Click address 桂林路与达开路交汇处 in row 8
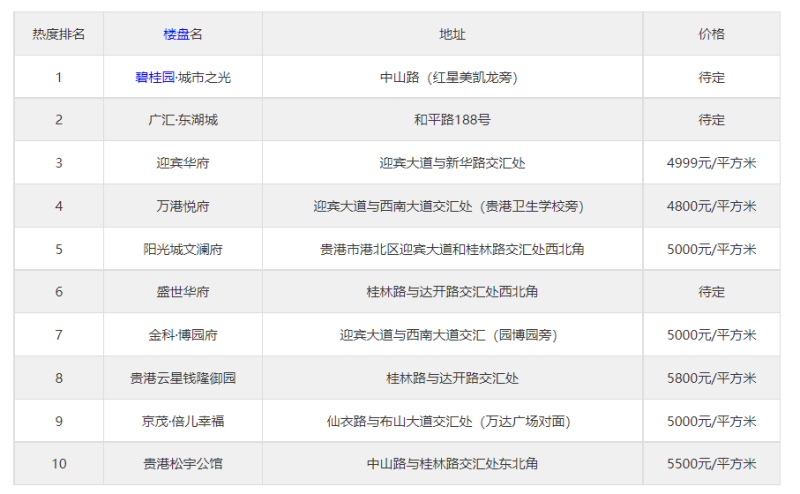 click(452, 378)
